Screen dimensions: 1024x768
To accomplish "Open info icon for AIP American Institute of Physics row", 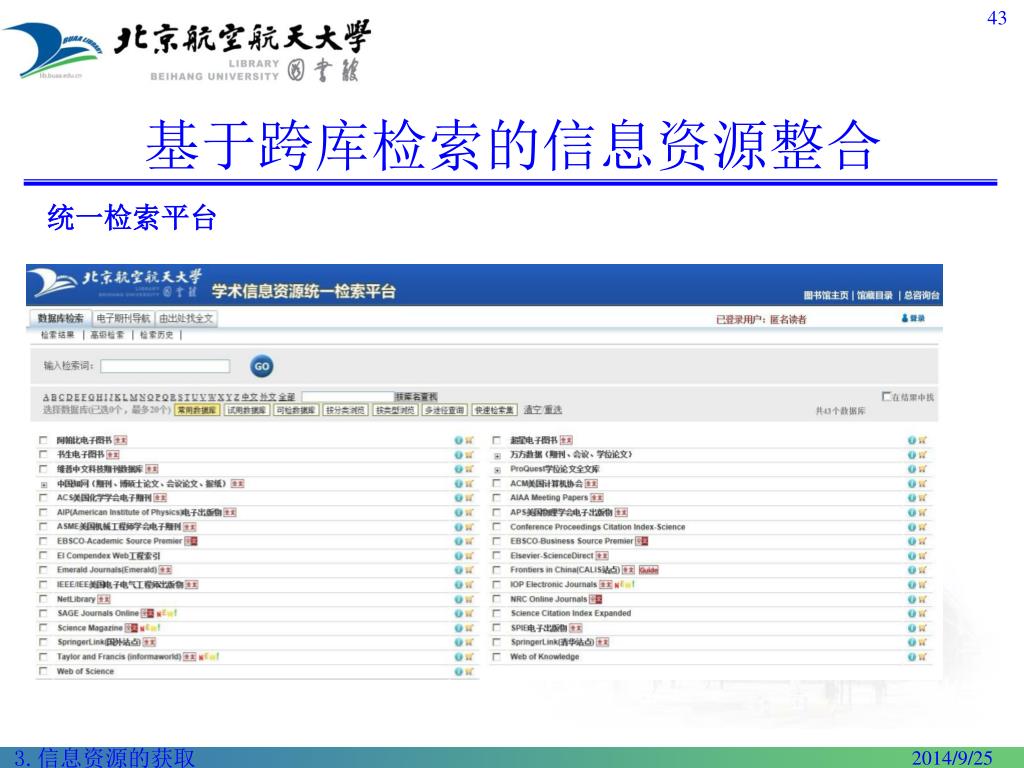I will 458,513.
